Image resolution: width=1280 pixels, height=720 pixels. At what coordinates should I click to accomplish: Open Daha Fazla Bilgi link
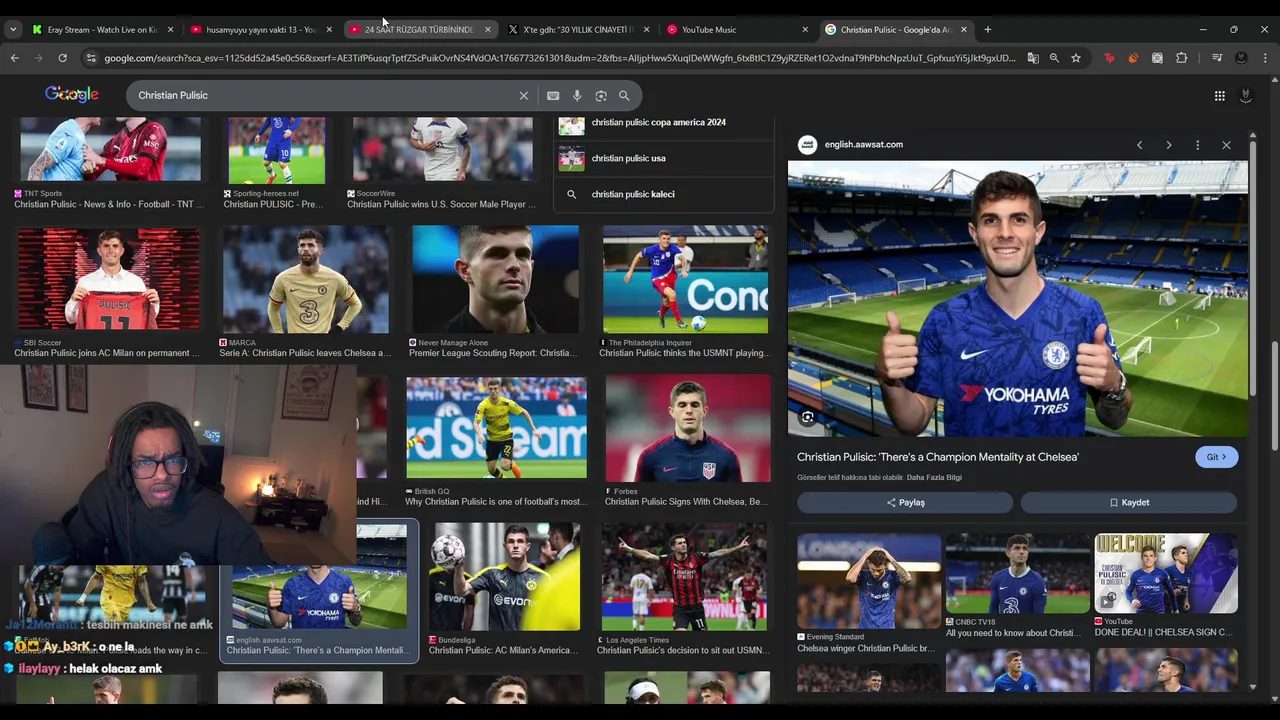(x=934, y=478)
